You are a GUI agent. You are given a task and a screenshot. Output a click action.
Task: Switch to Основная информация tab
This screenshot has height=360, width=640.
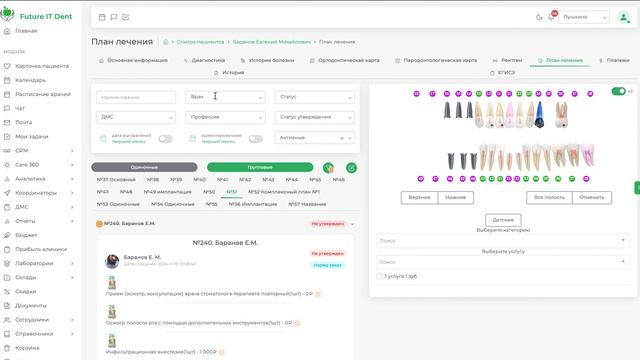pos(133,60)
